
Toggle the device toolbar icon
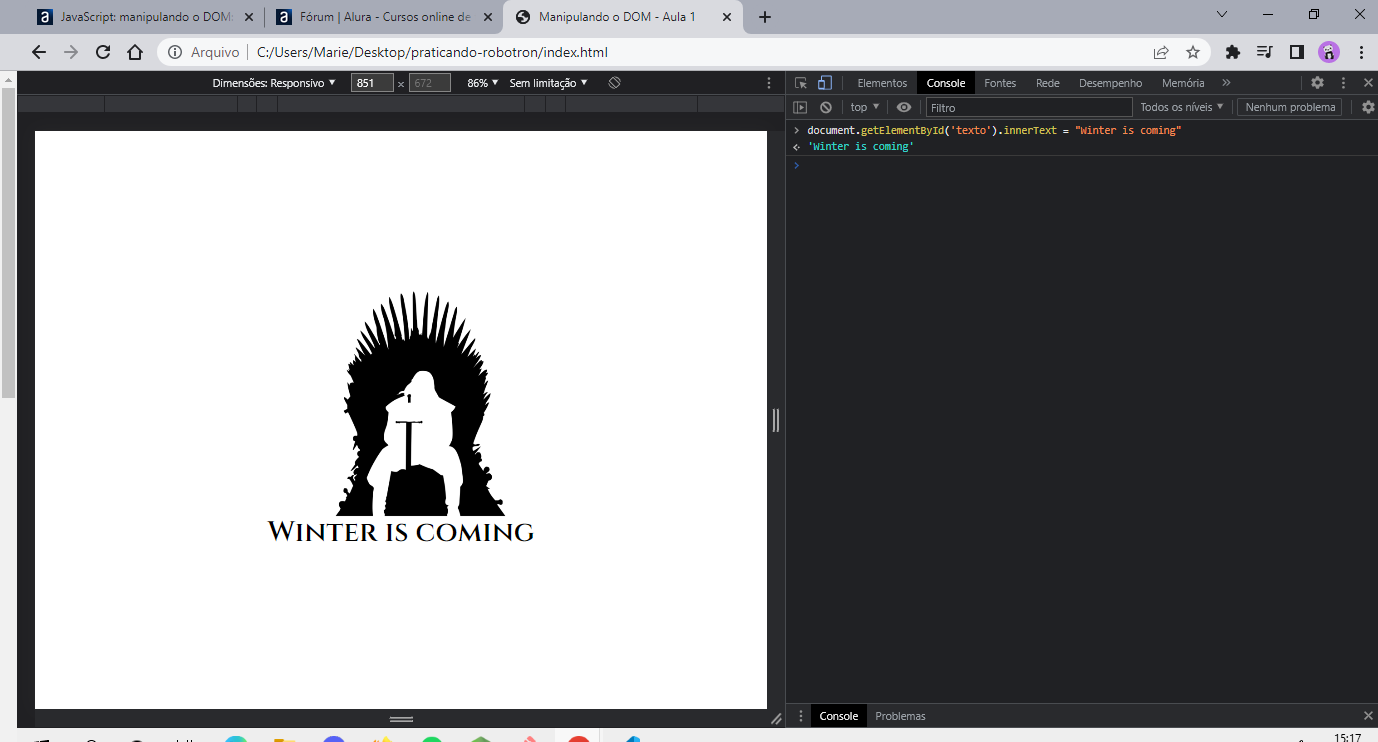[824, 83]
